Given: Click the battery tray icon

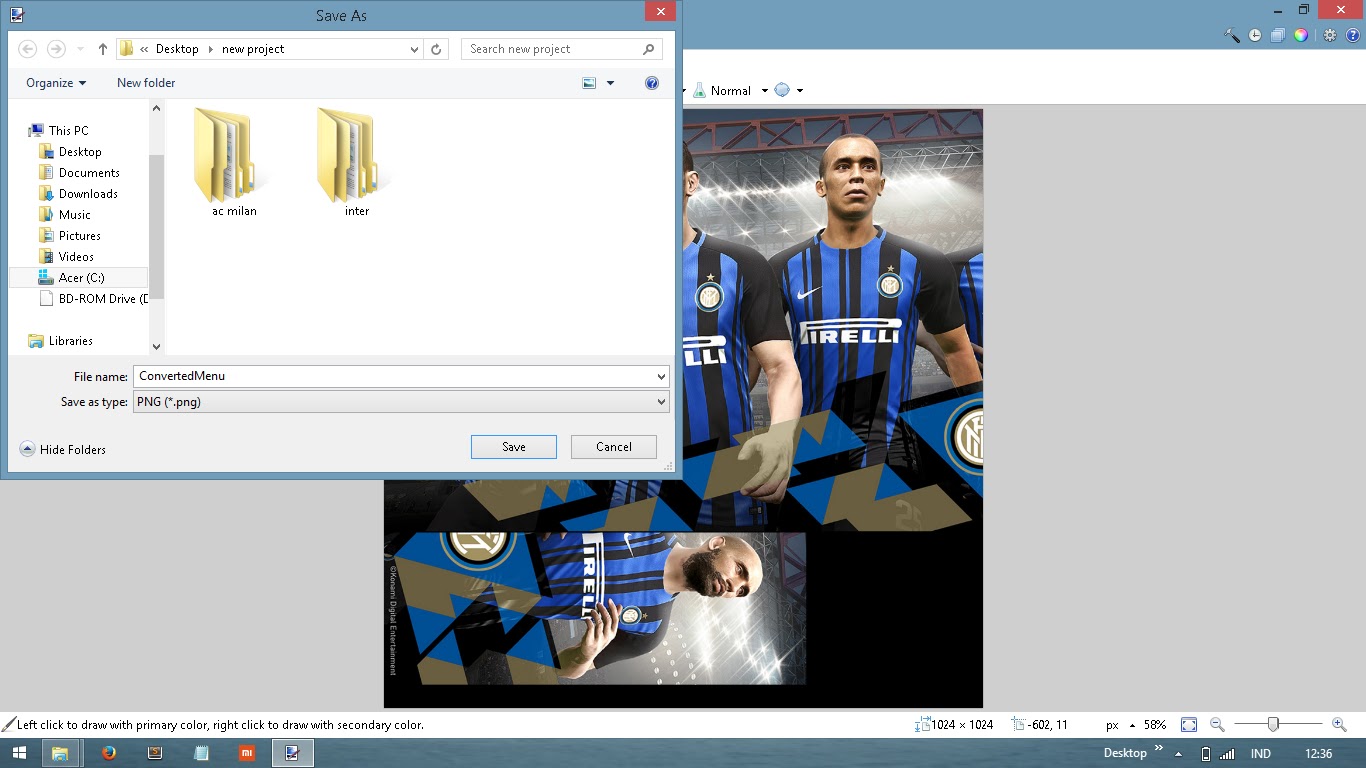Looking at the screenshot, I should [1205, 754].
